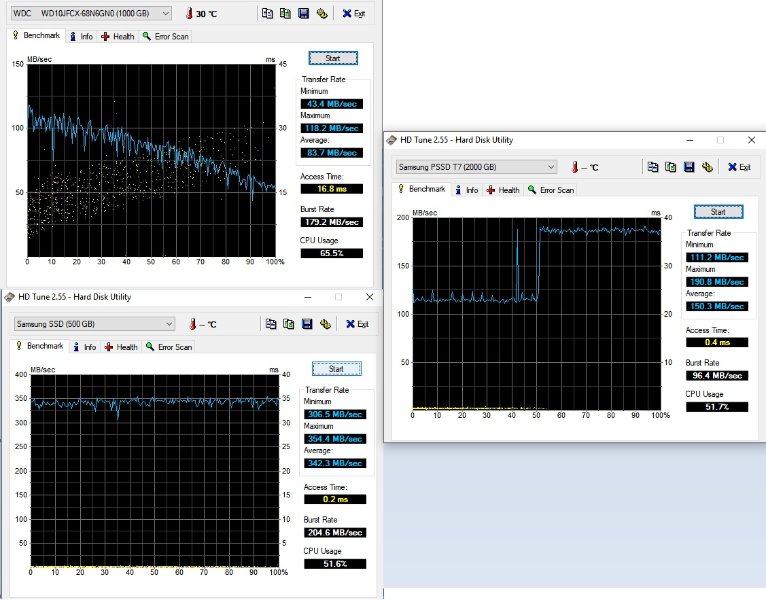Screen dimensions: 766x600
Task: Open Error Scan tab in WDC window
Action: pyautogui.click(x=166, y=36)
